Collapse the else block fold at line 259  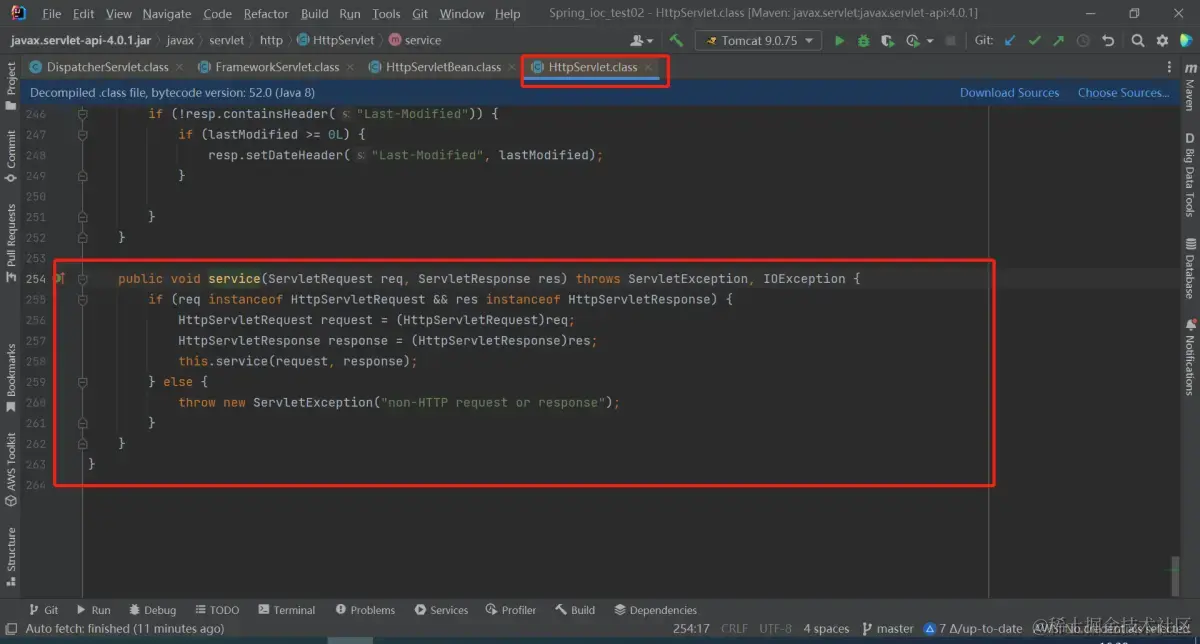pyautogui.click(x=84, y=381)
